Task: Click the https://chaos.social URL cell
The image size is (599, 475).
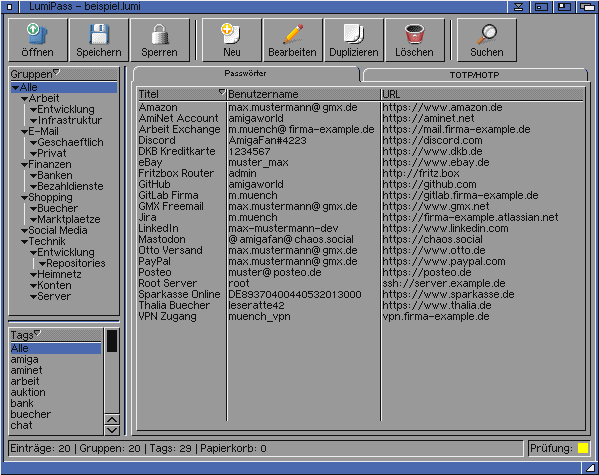Action: pyautogui.click(x=432, y=240)
